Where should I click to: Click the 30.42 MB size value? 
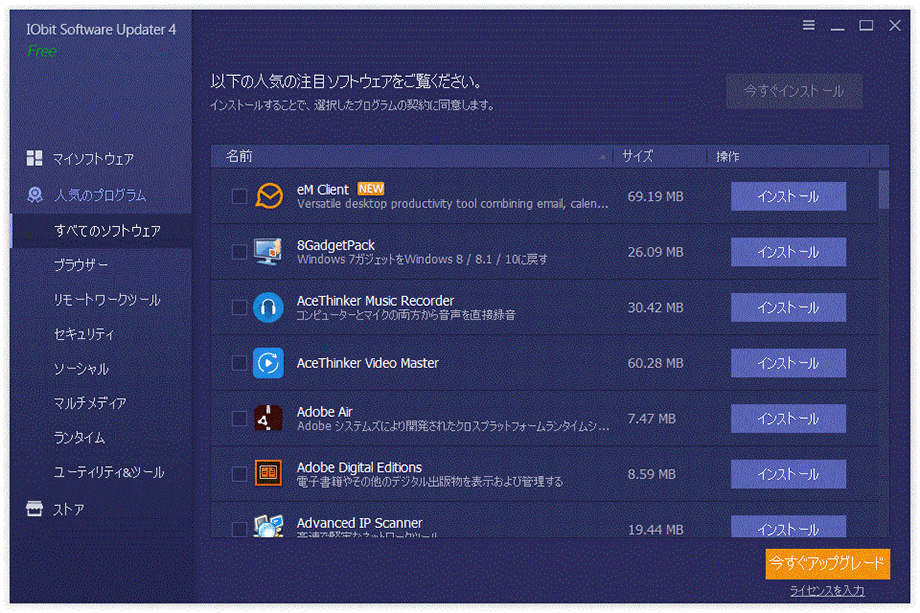655,308
